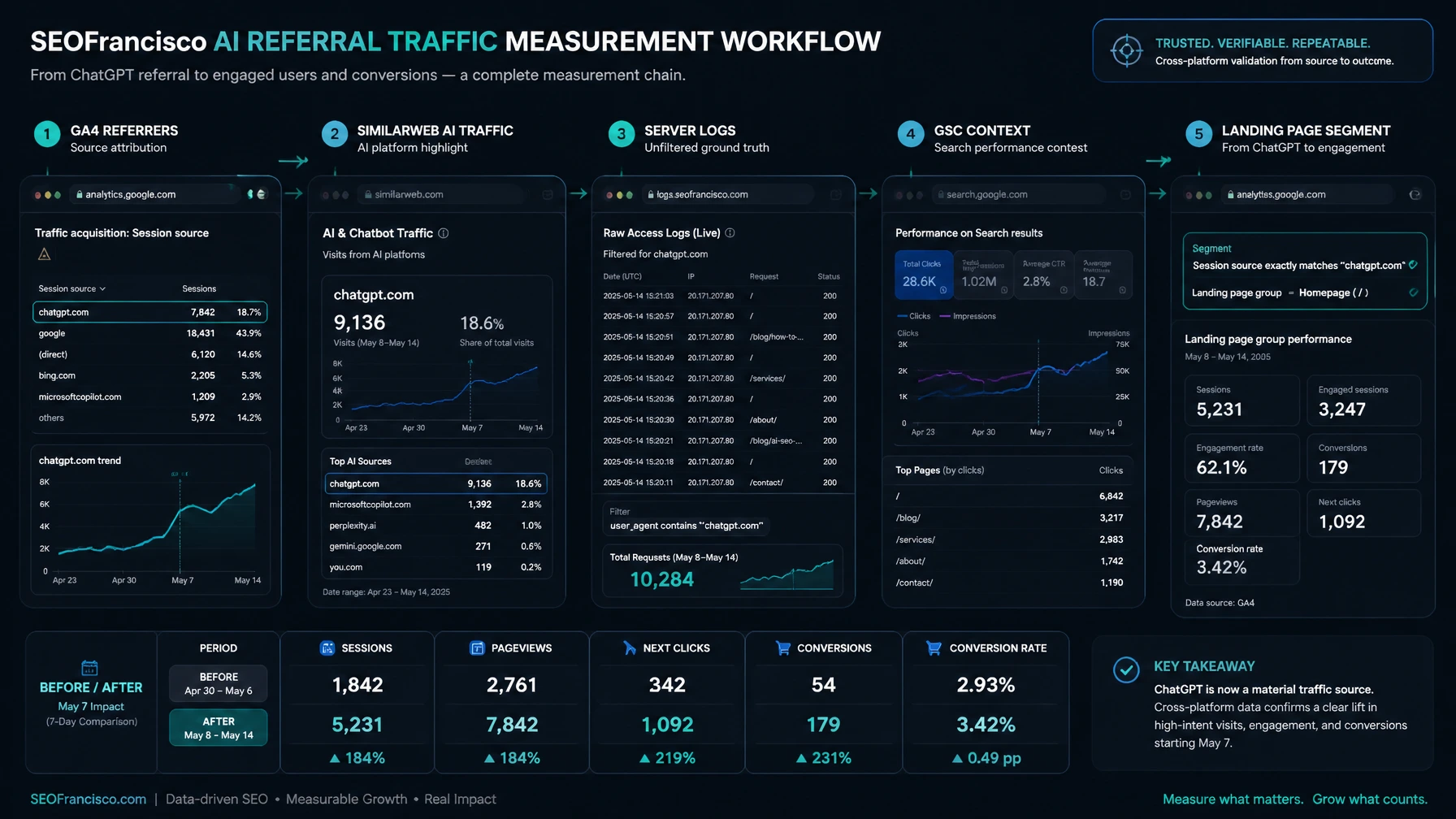Click the Sessions metric icon in comparison table
The image size is (1456, 819).
[327, 648]
